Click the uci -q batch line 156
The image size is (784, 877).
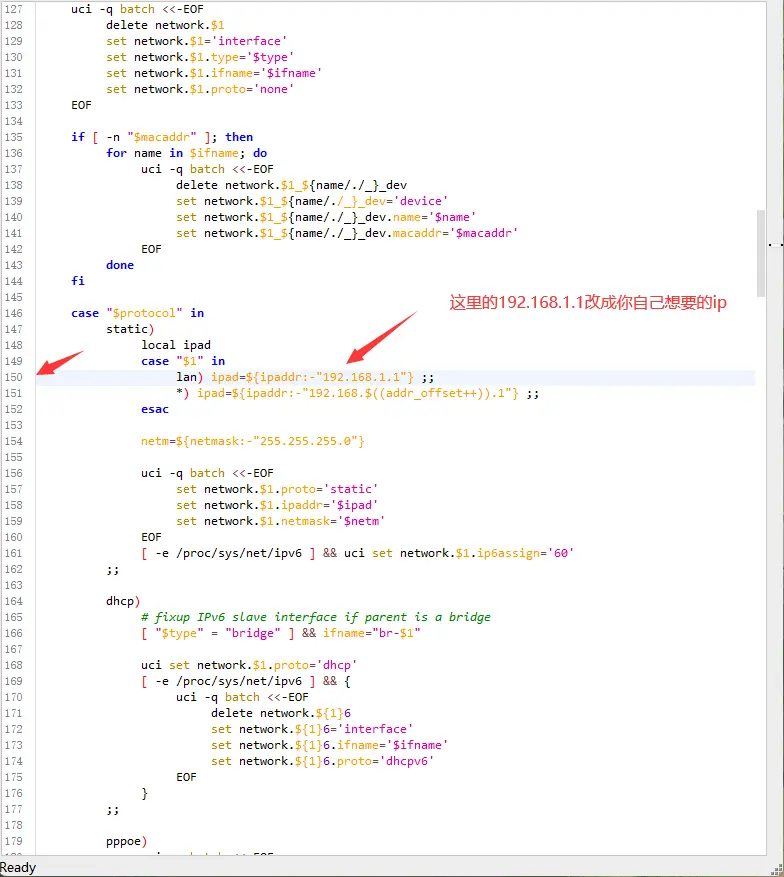pos(207,474)
